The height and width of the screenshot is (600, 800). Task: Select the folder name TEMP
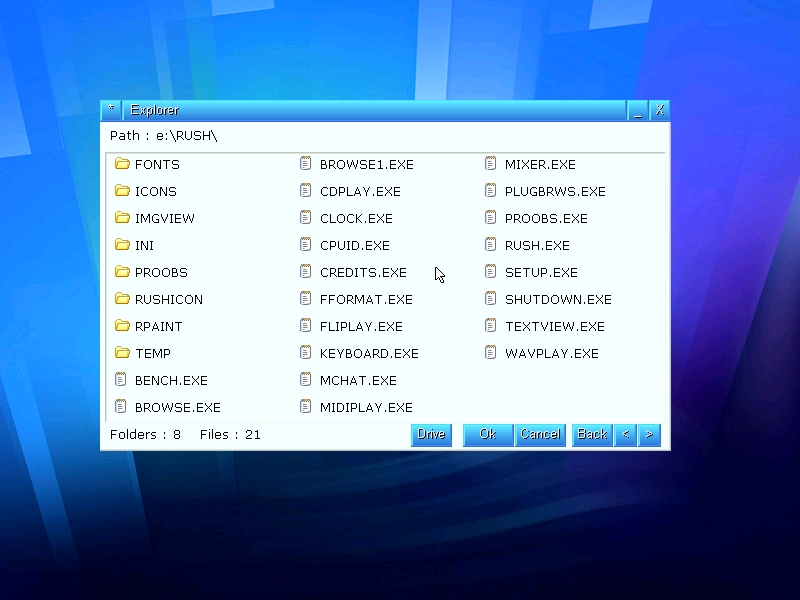153,354
